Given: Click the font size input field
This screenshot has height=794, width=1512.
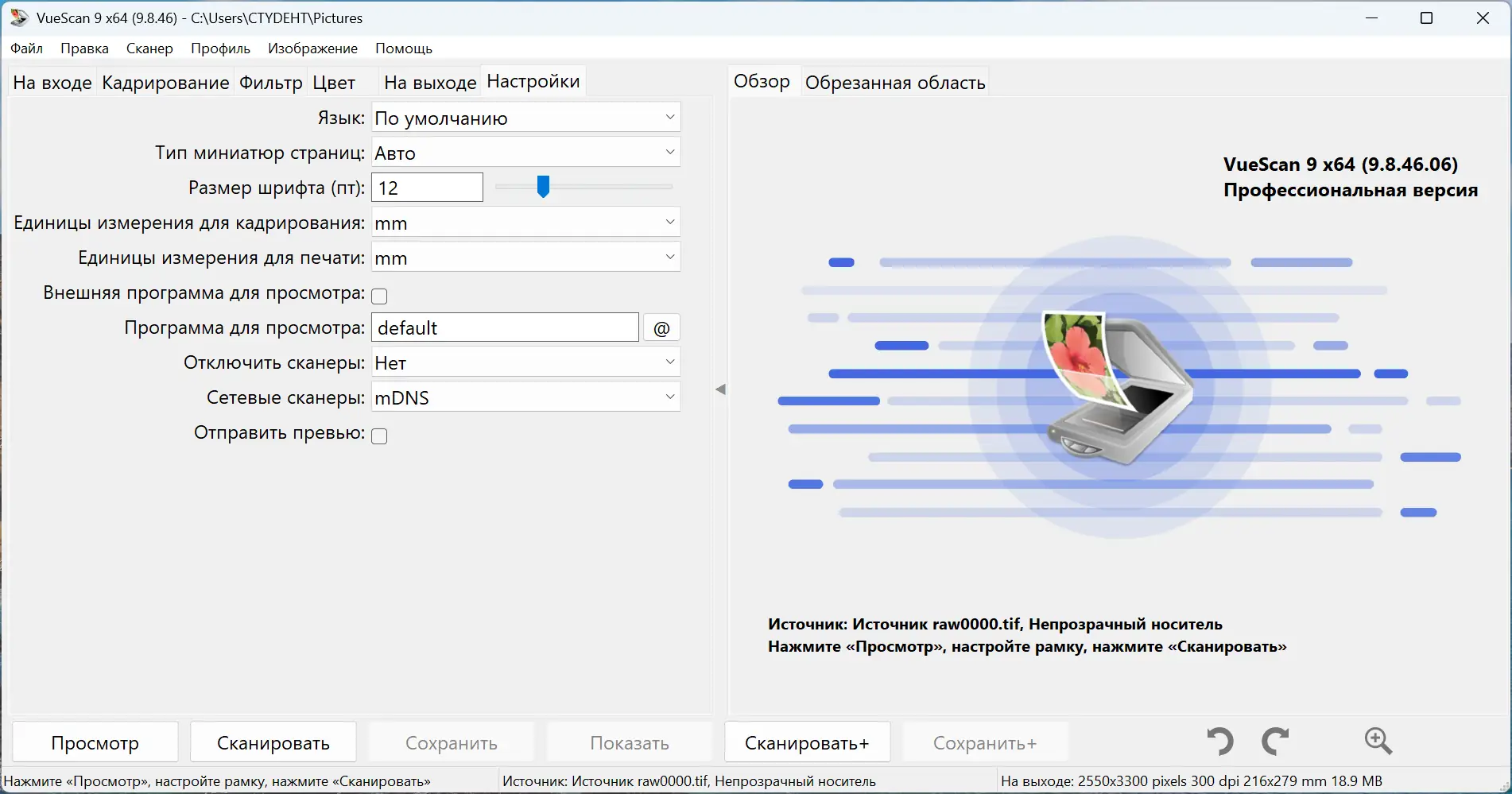Looking at the screenshot, I should point(428,188).
